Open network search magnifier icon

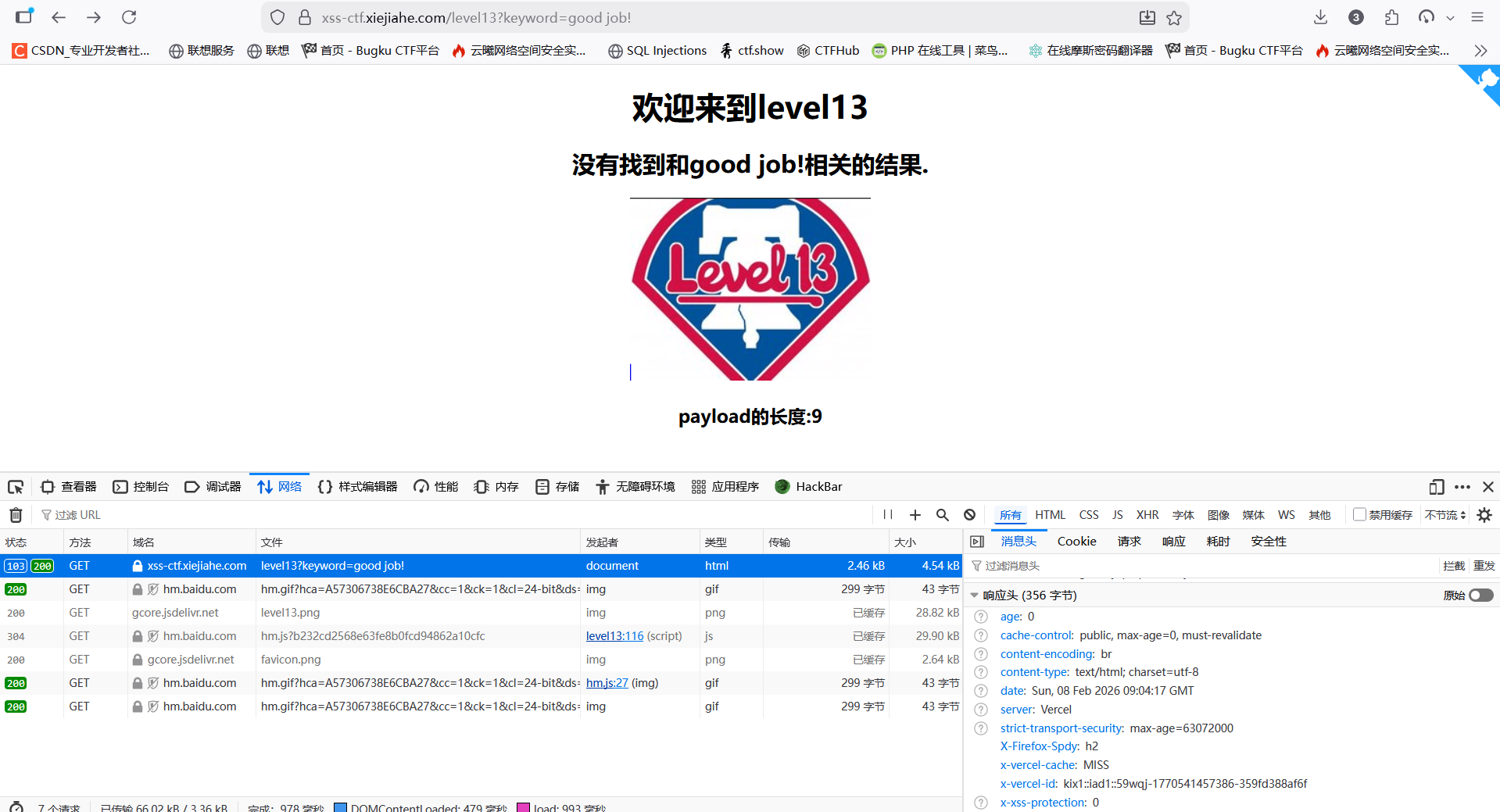pos(943,515)
